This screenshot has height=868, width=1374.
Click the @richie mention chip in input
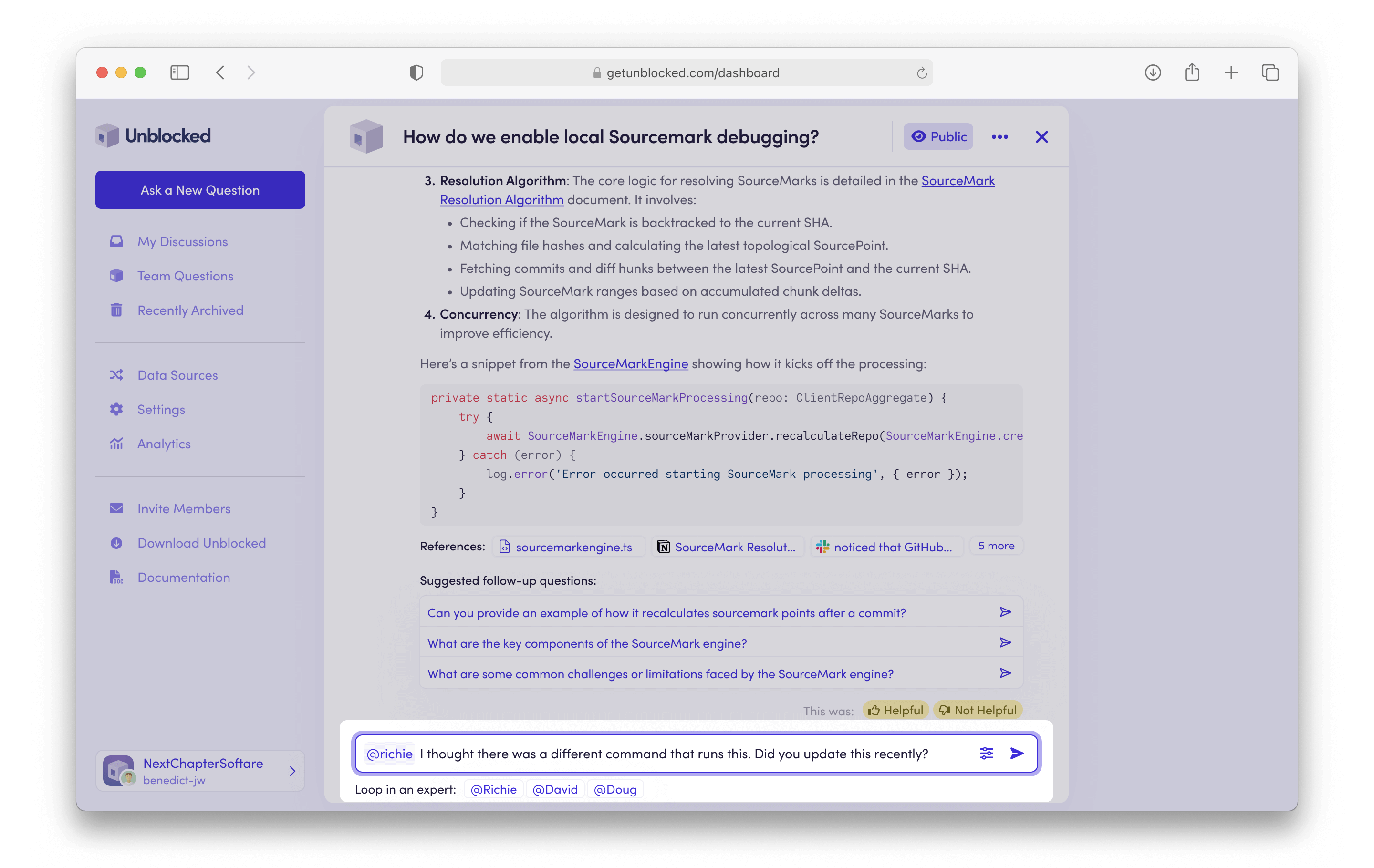(390, 754)
